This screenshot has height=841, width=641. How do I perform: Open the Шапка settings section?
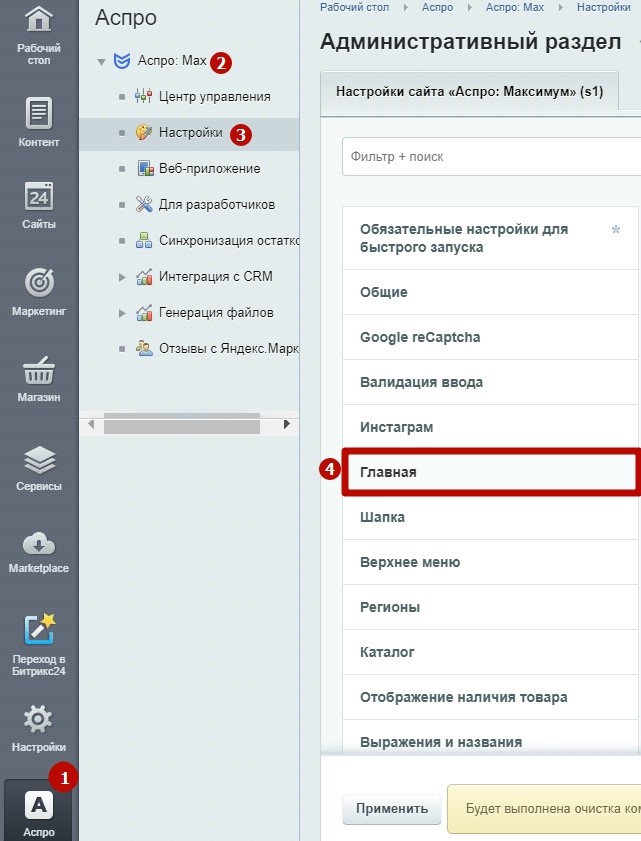coord(490,518)
